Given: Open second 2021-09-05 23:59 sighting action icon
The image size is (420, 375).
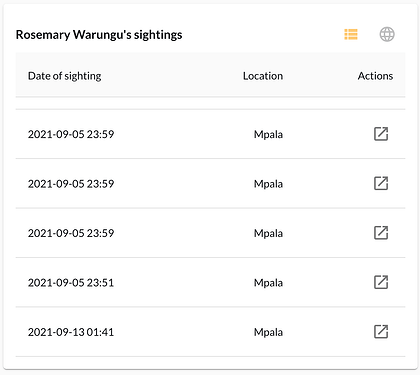Looking at the screenshot, I should pos(381,183).
